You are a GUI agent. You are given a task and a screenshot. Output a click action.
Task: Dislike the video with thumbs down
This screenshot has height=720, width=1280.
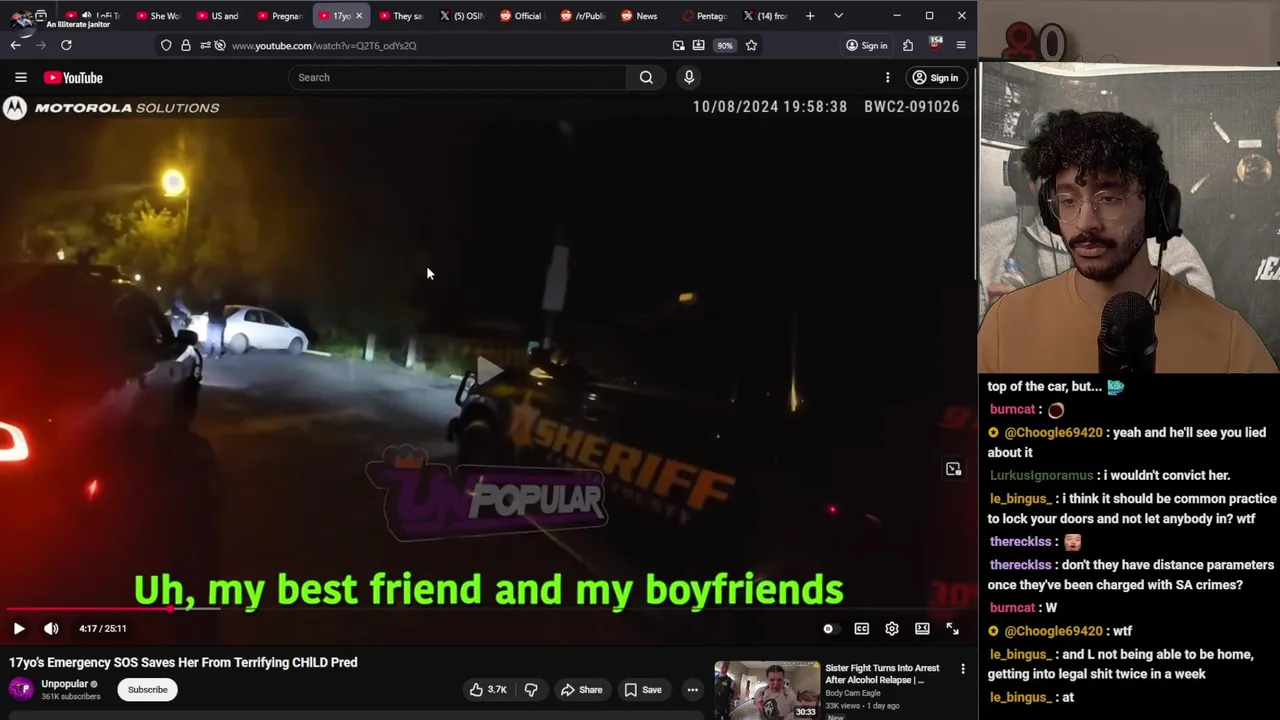(x=531, y=689)
